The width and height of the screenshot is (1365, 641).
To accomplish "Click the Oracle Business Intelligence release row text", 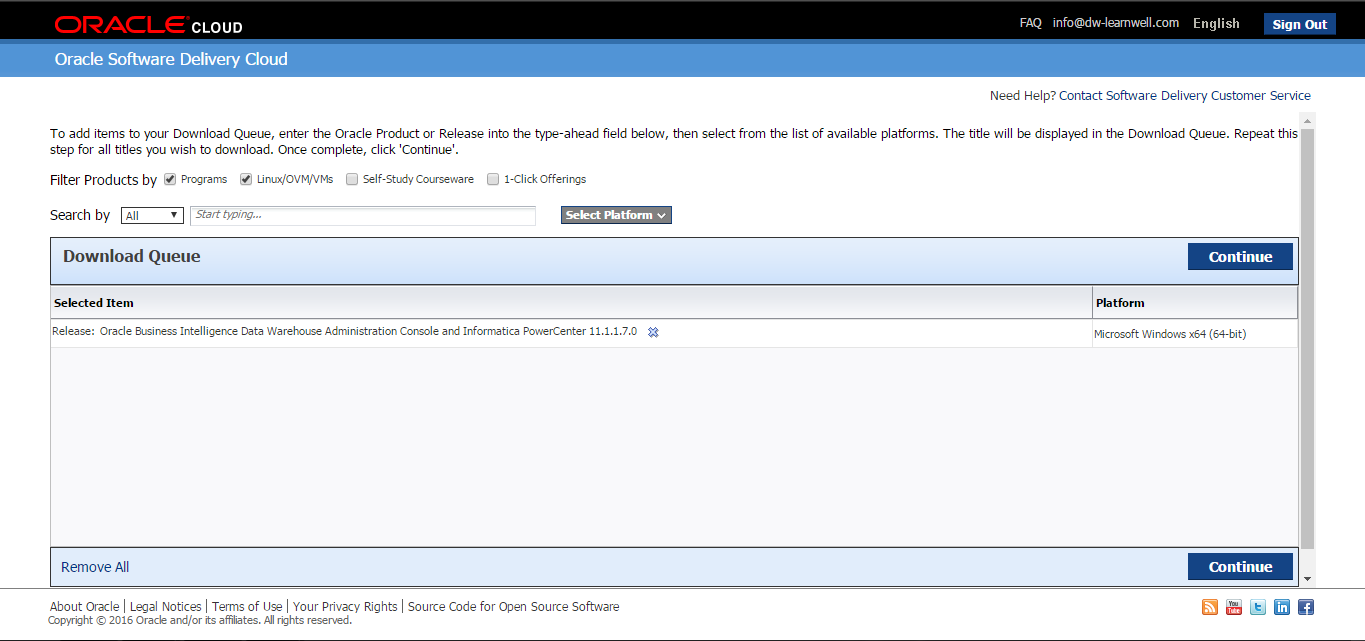I will click(344, 331).
